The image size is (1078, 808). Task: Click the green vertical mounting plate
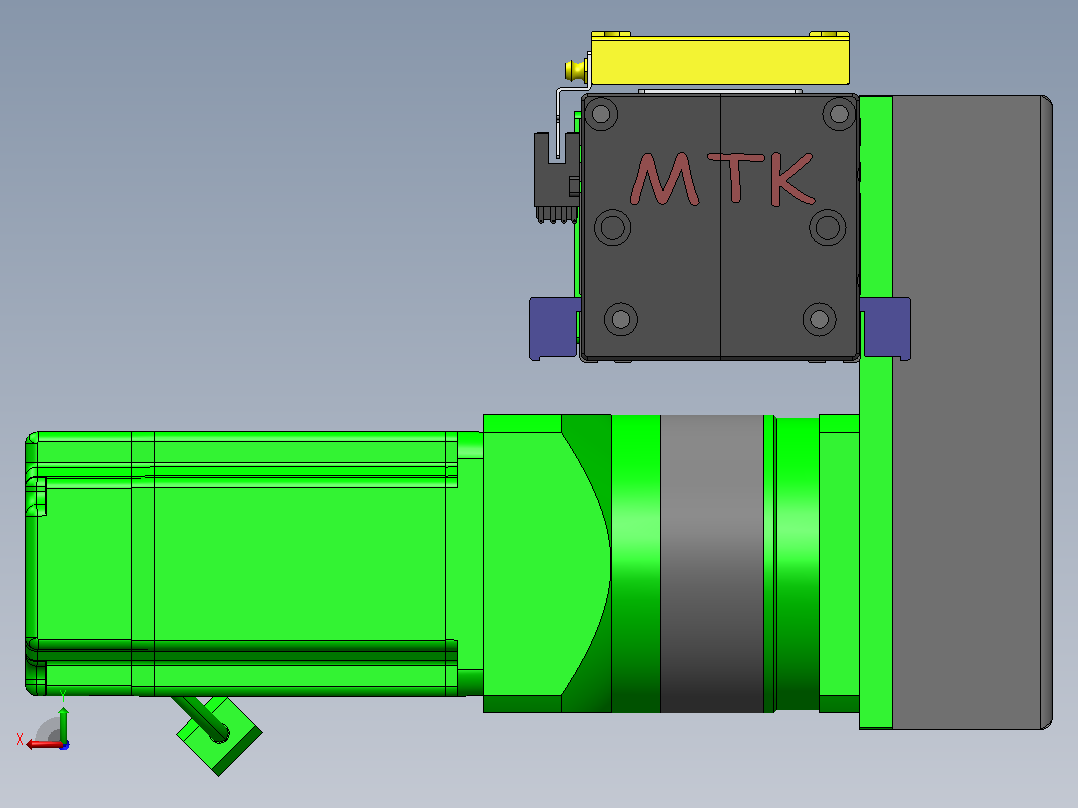[x=876, y=413]
